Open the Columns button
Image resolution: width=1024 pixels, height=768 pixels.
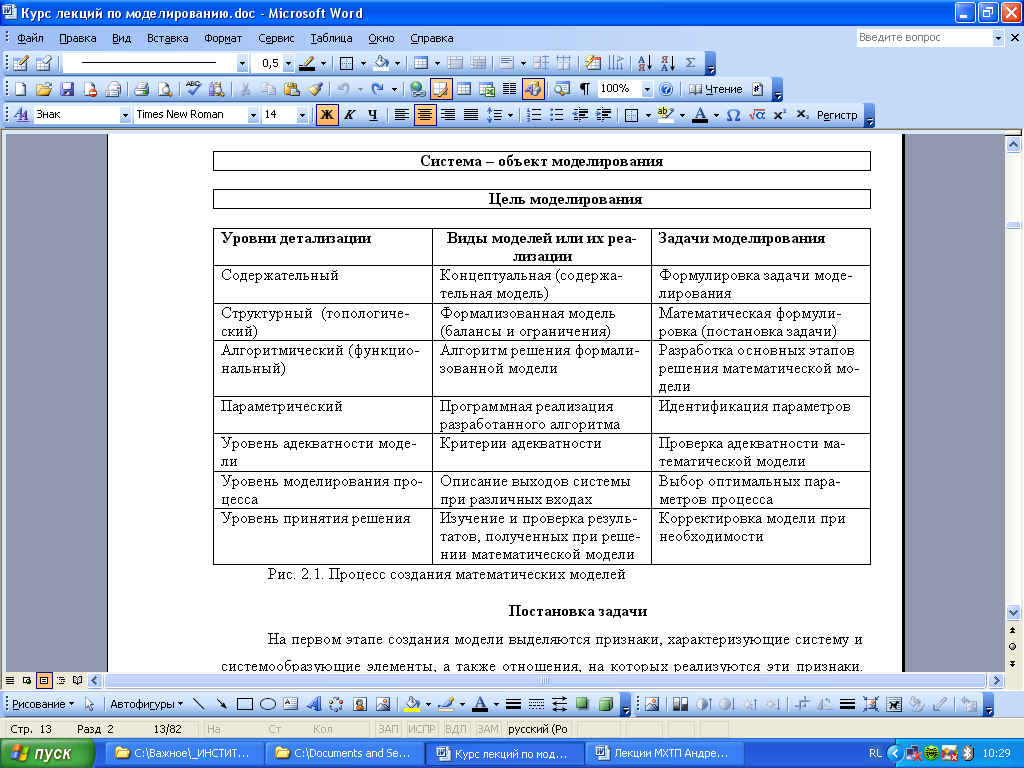(509, 89)
